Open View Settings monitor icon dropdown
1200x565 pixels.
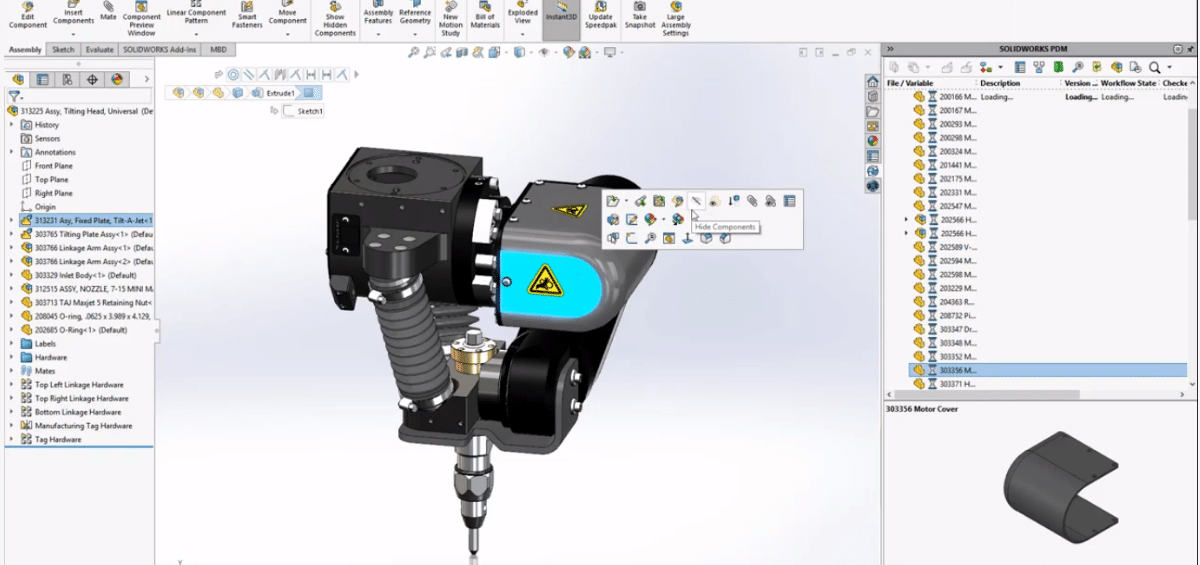[x=620, y=51]
